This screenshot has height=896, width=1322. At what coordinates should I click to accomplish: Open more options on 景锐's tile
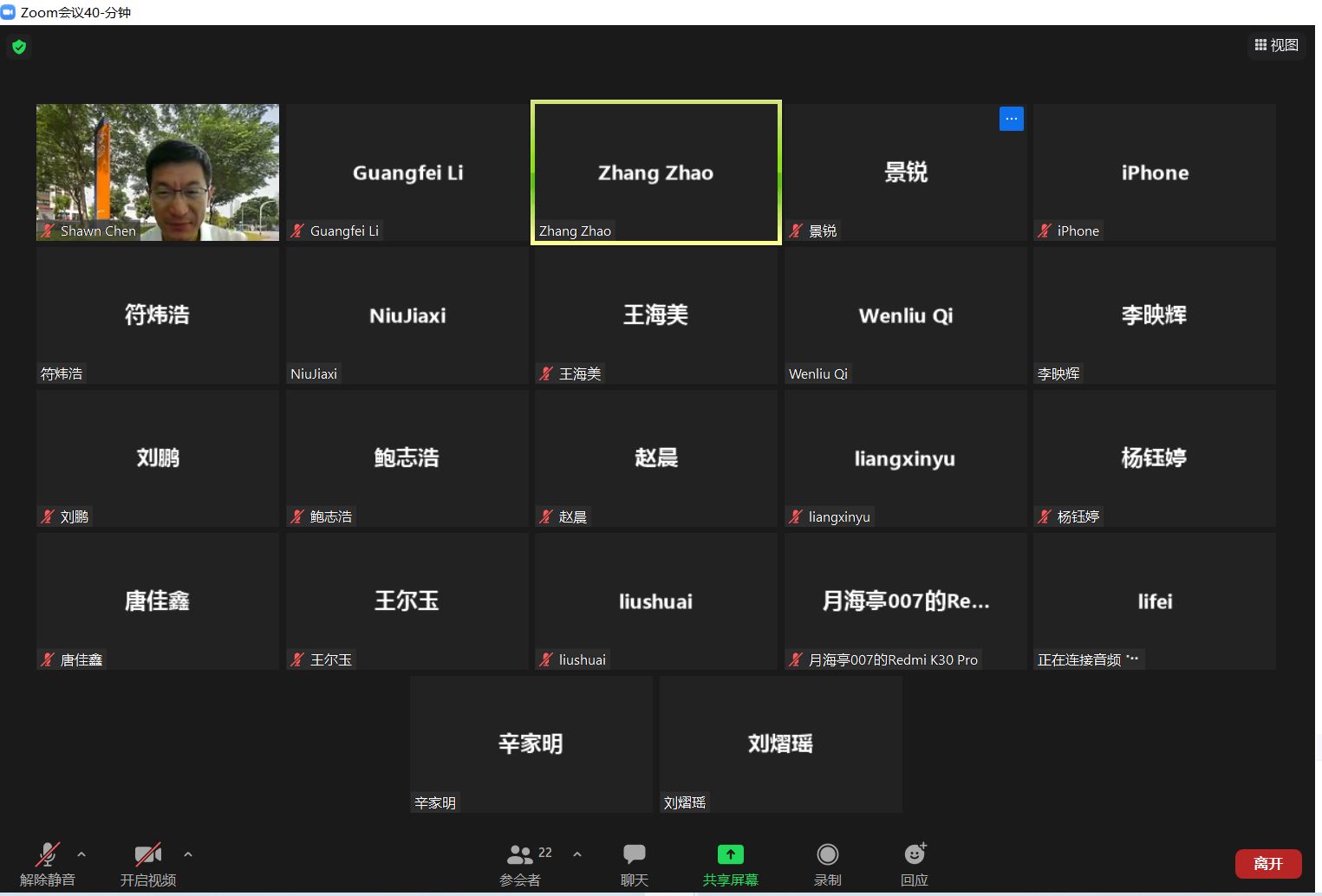[x=1011, y=119]
